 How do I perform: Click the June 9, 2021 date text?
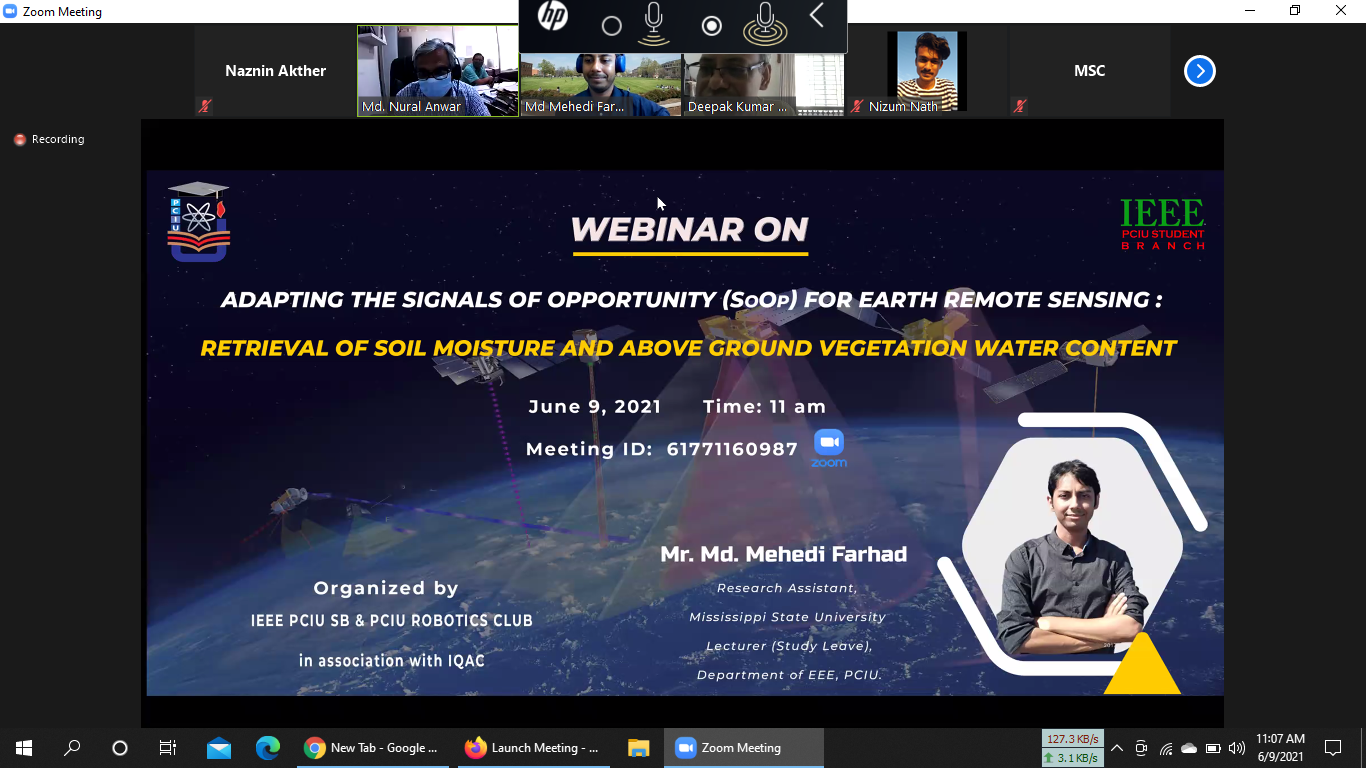(x=595, y=407)
